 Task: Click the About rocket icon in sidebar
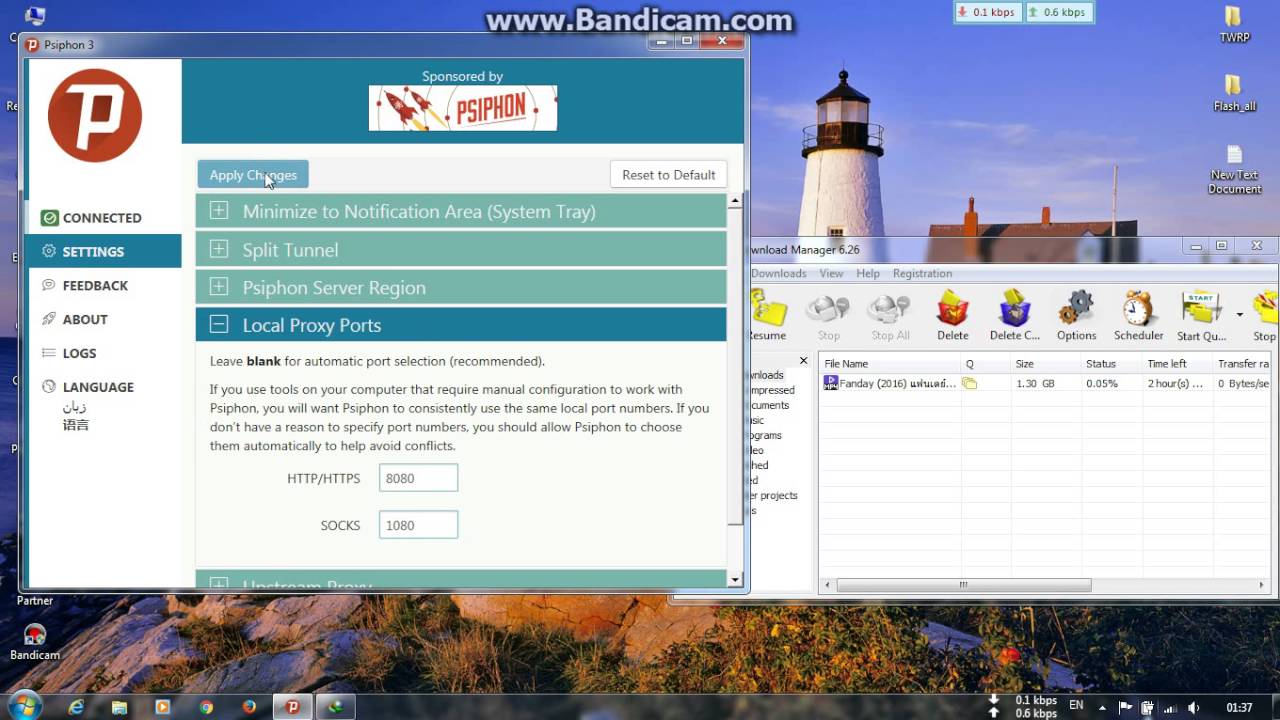[x=49, y=319]
